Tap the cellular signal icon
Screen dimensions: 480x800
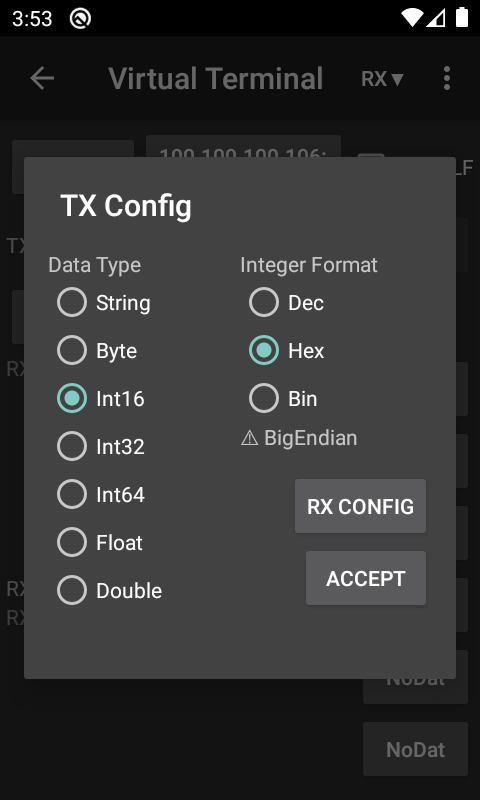click(436, 18)
